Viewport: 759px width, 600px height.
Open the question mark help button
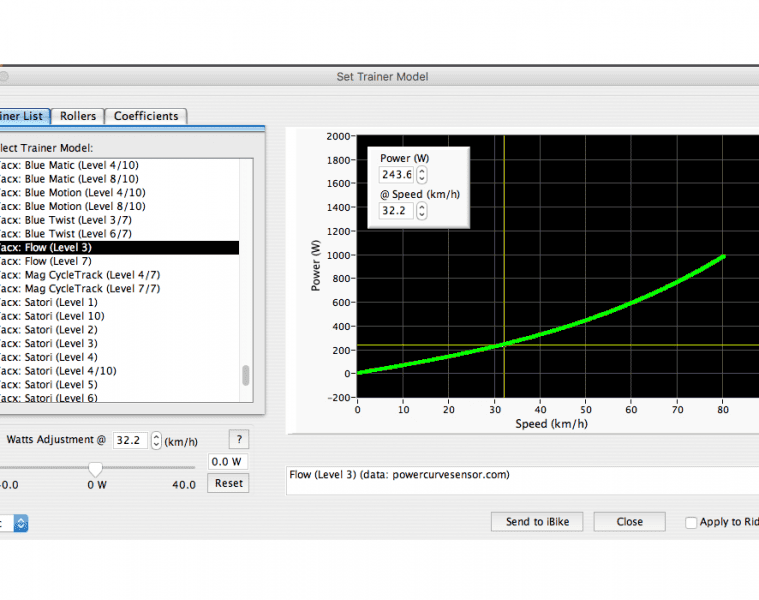click(x=238, y=440)
